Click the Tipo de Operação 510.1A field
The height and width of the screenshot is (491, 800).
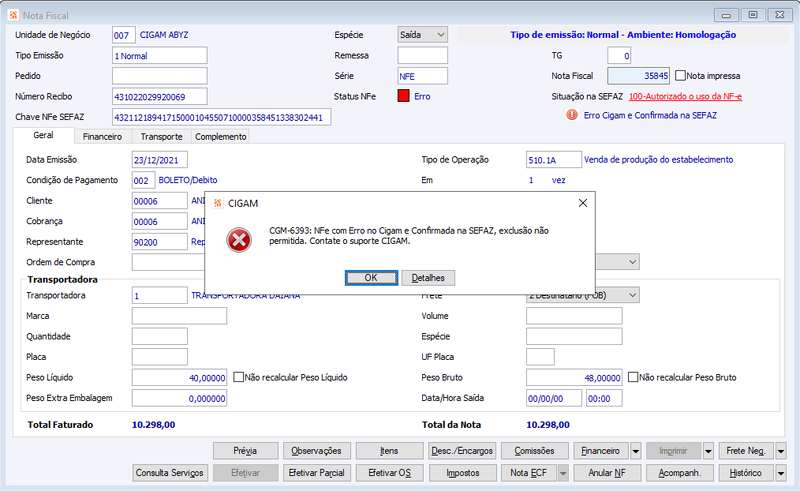554,160
